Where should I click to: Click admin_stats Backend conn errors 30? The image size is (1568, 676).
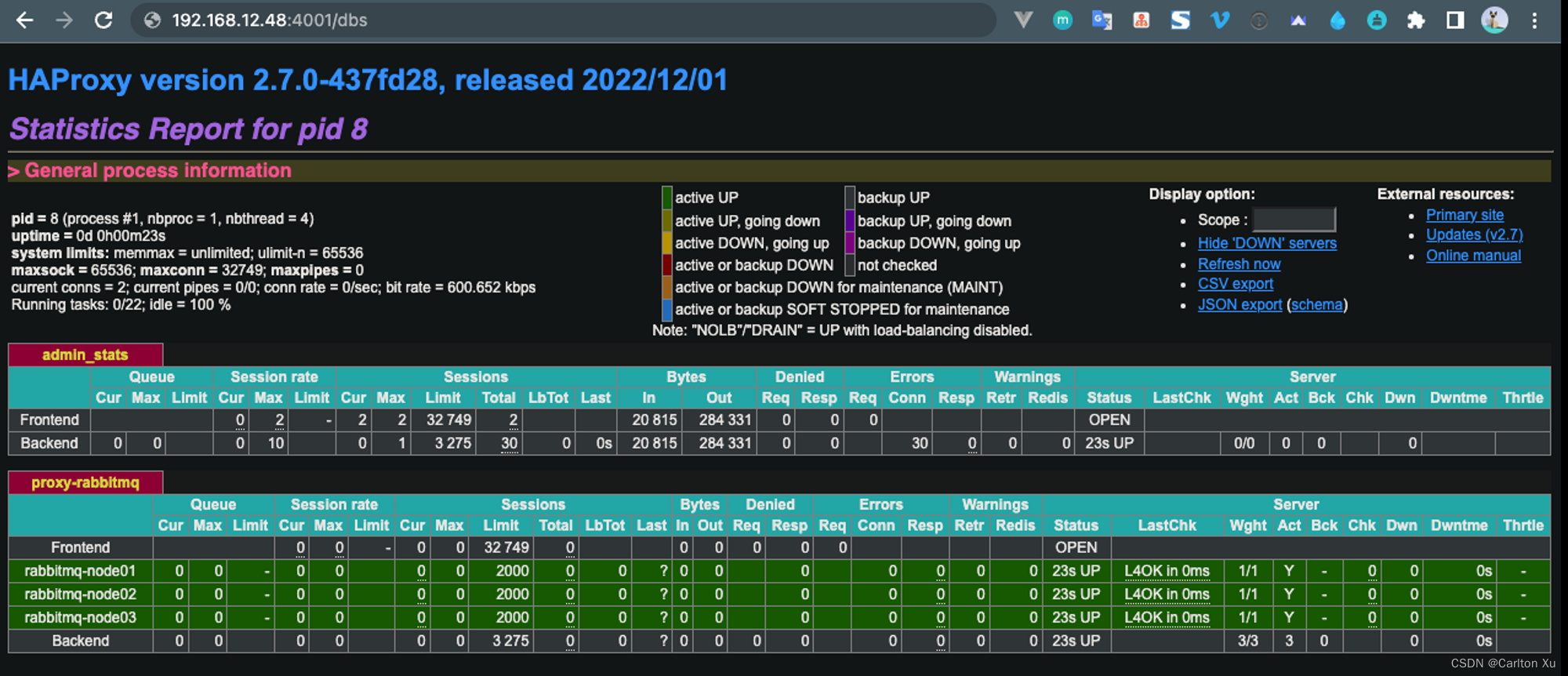[919, 443]
